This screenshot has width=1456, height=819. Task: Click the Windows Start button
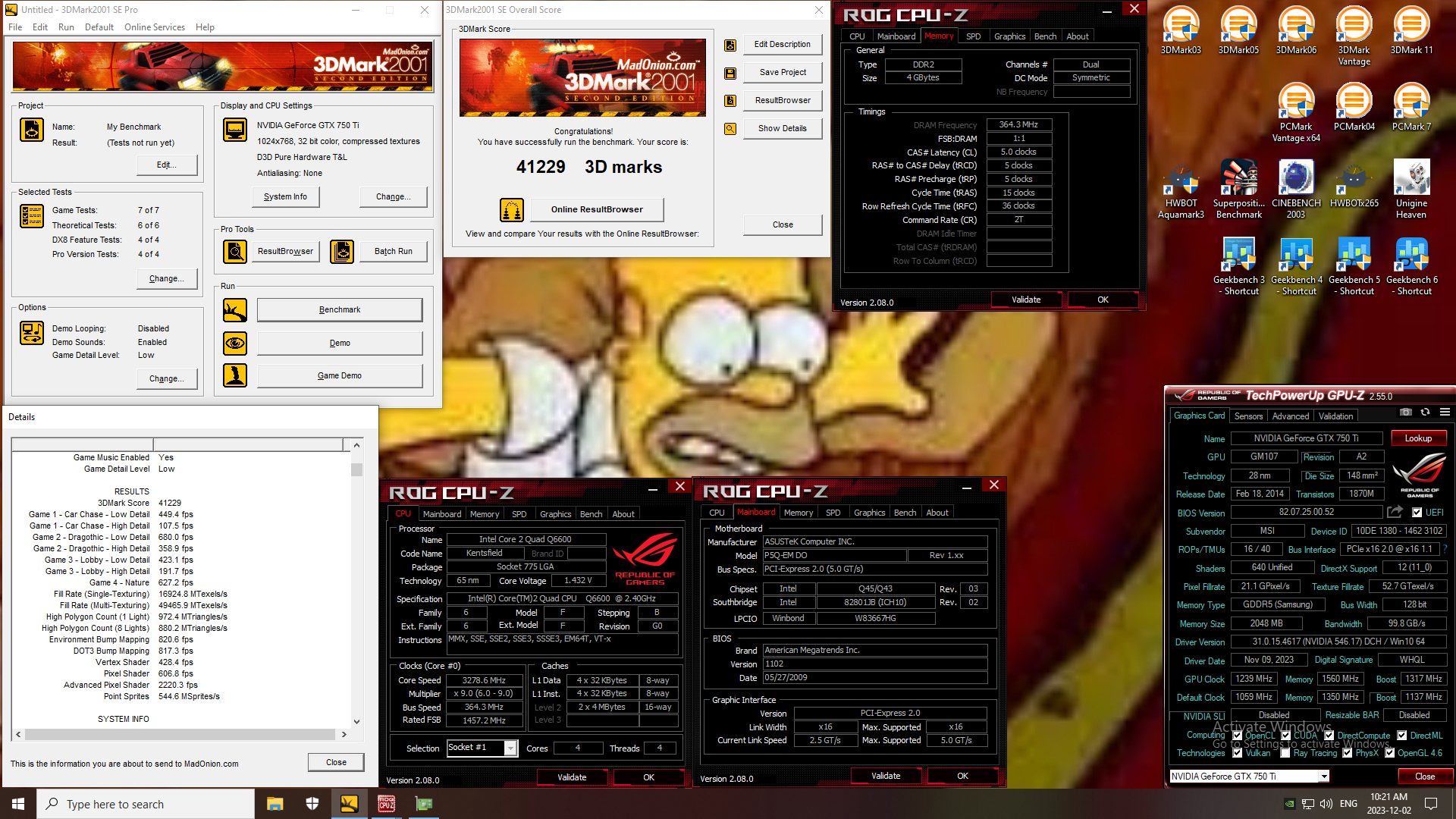[x=18, y=804]
